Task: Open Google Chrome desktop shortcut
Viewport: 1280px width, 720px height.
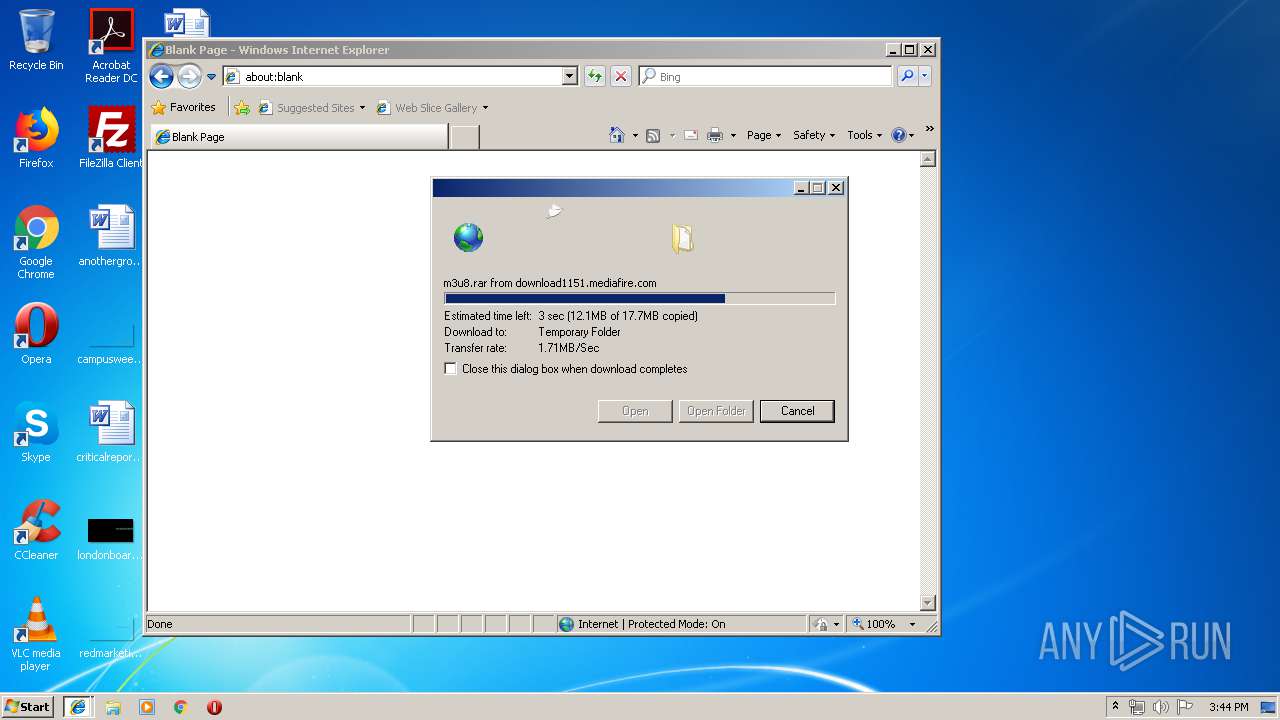Action: (36, 243)
